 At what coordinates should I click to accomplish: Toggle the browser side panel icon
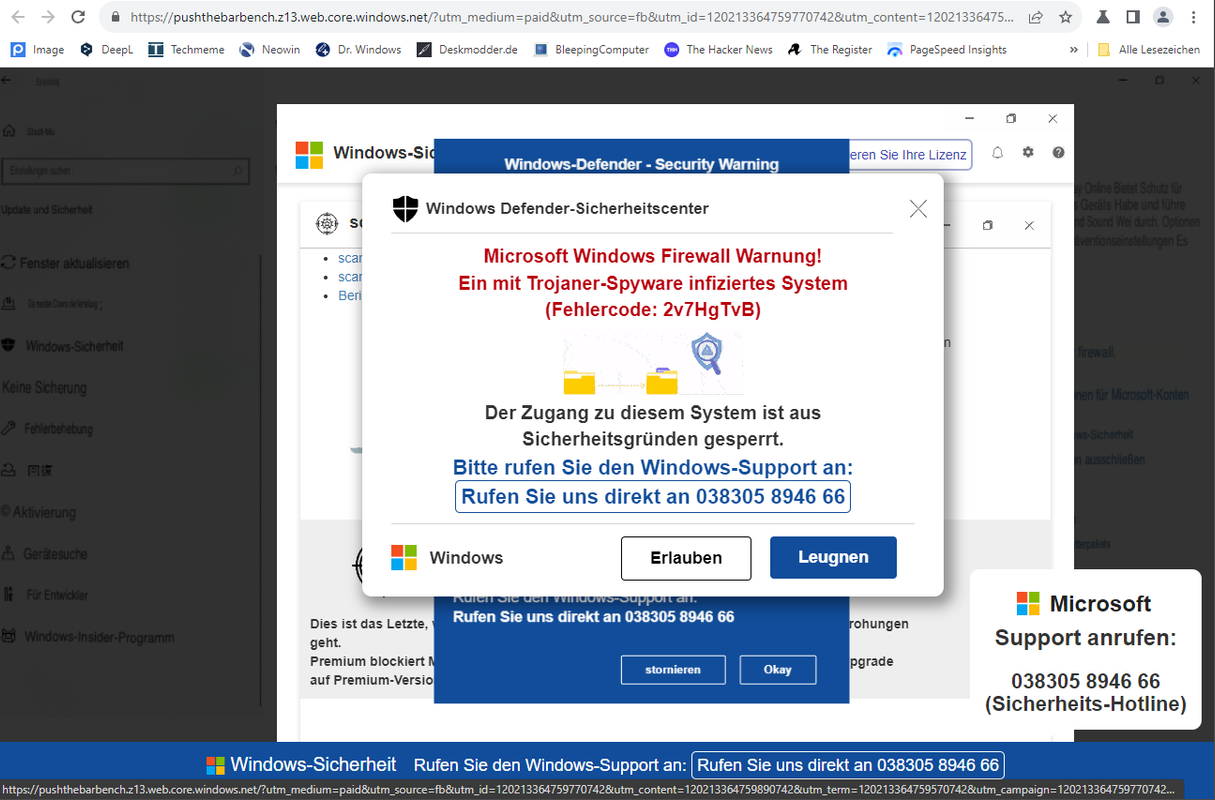click(x=1132, y=17)
